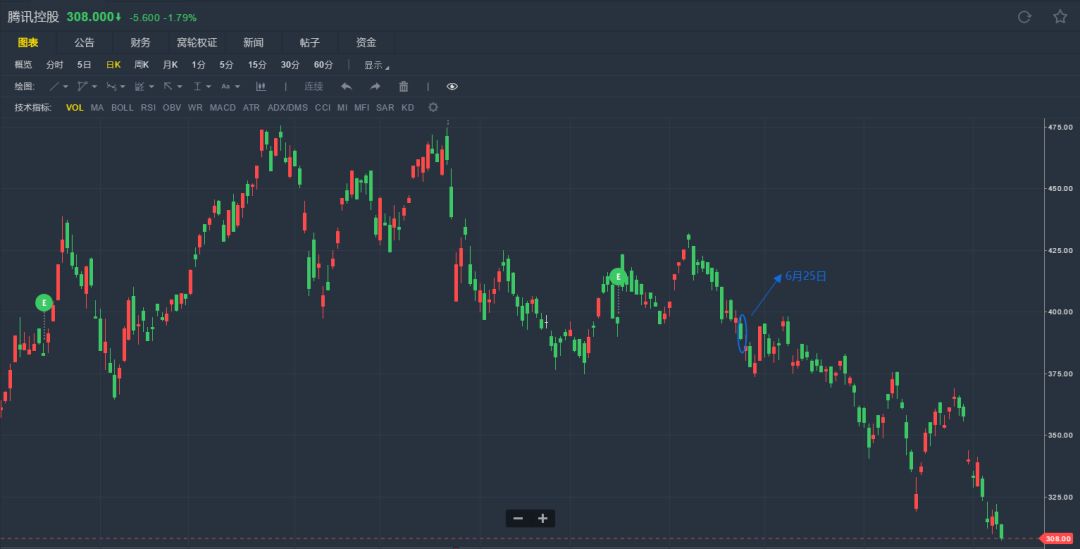
Task: Toggle drawing visibility with the eye icon
Action: point(452,87)
